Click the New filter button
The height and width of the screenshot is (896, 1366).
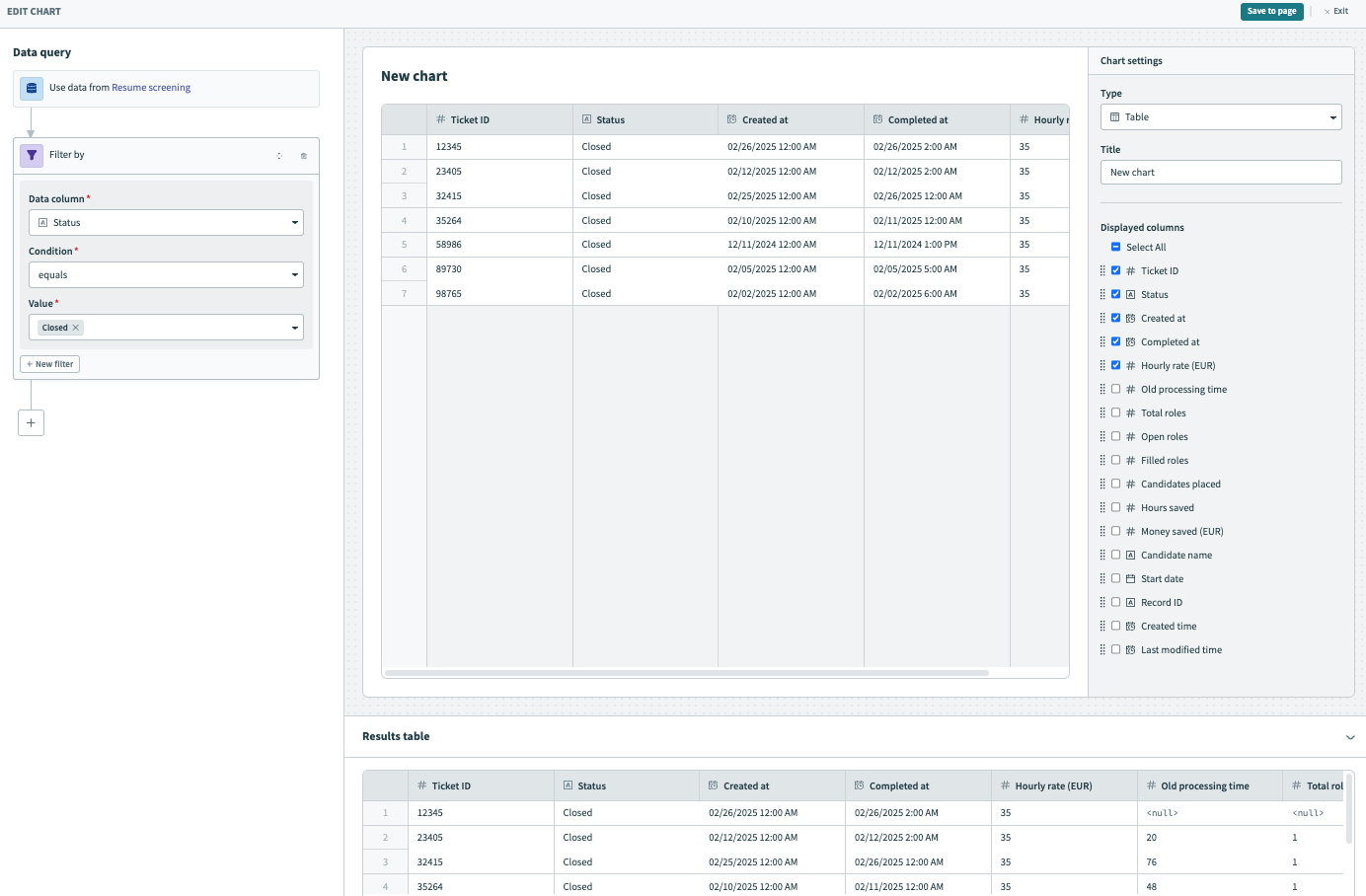pyautogui.click(x=50, y=364)
